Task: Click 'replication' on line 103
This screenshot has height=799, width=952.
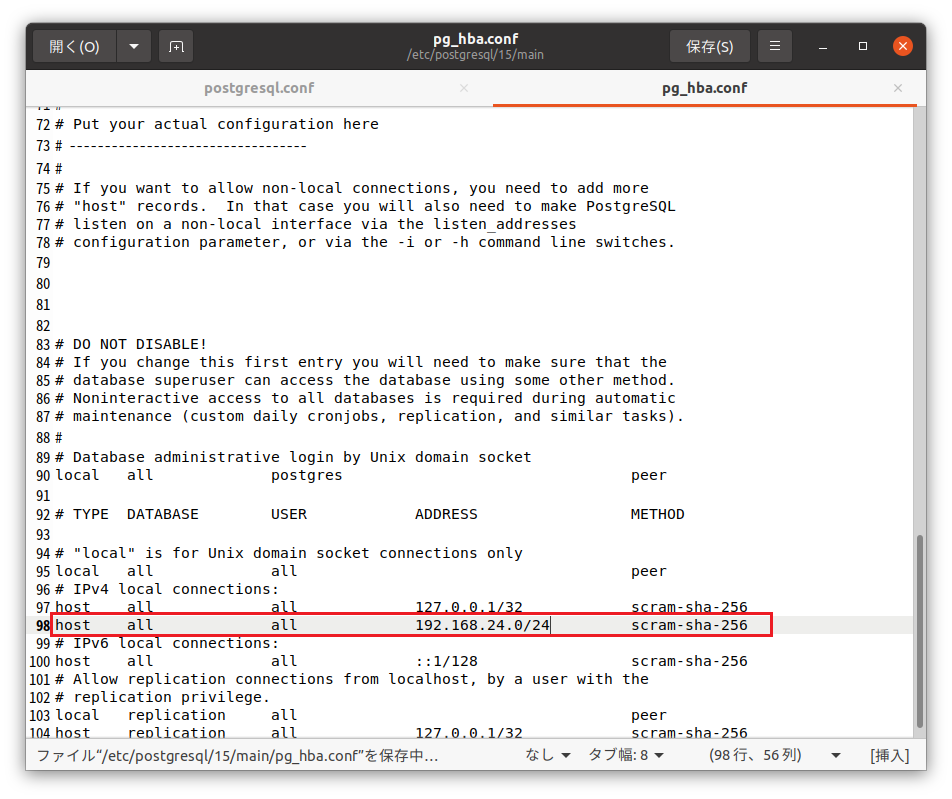Action: click(x=176, y=715)
